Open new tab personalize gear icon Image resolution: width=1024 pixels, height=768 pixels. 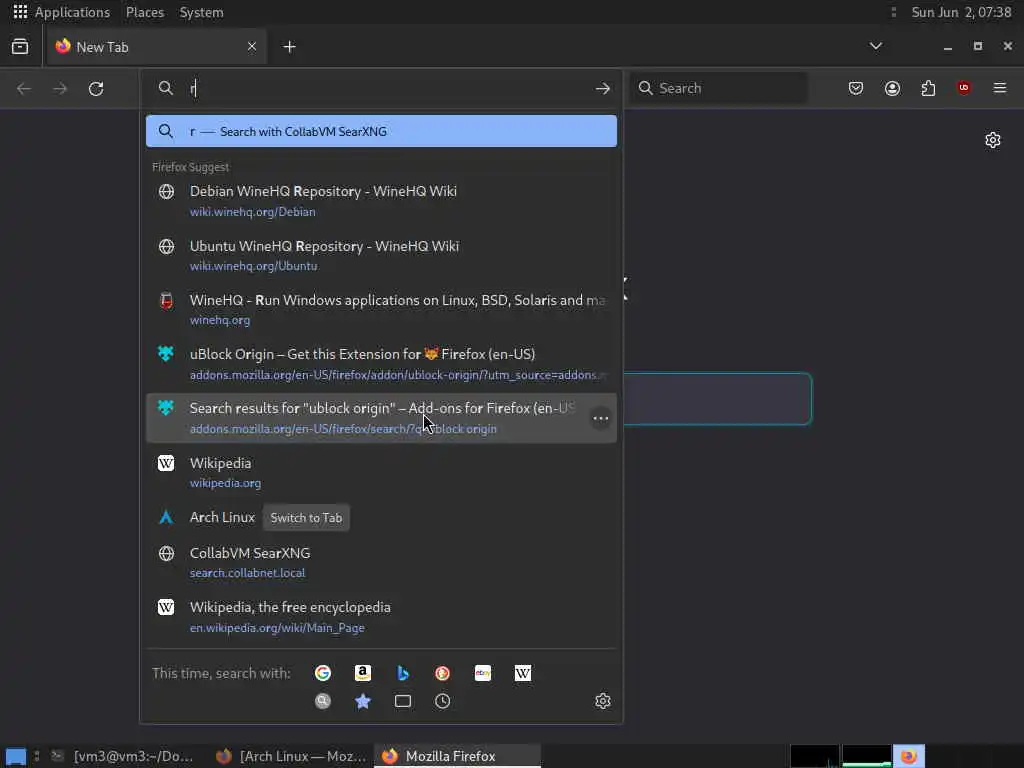(x=993, y=140)
